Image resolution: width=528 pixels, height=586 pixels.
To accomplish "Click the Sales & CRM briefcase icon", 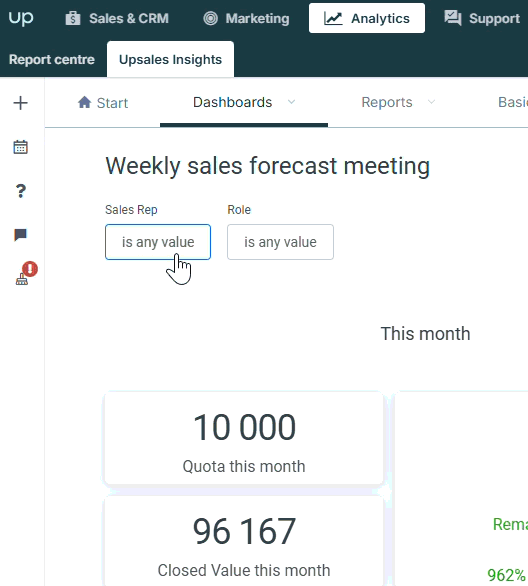I will pos(73,18).
